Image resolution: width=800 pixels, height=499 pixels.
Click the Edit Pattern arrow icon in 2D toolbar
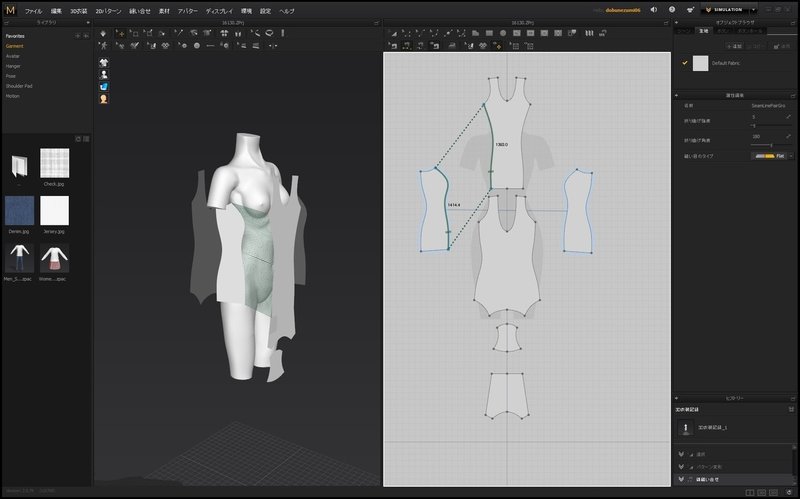[393, 33]
